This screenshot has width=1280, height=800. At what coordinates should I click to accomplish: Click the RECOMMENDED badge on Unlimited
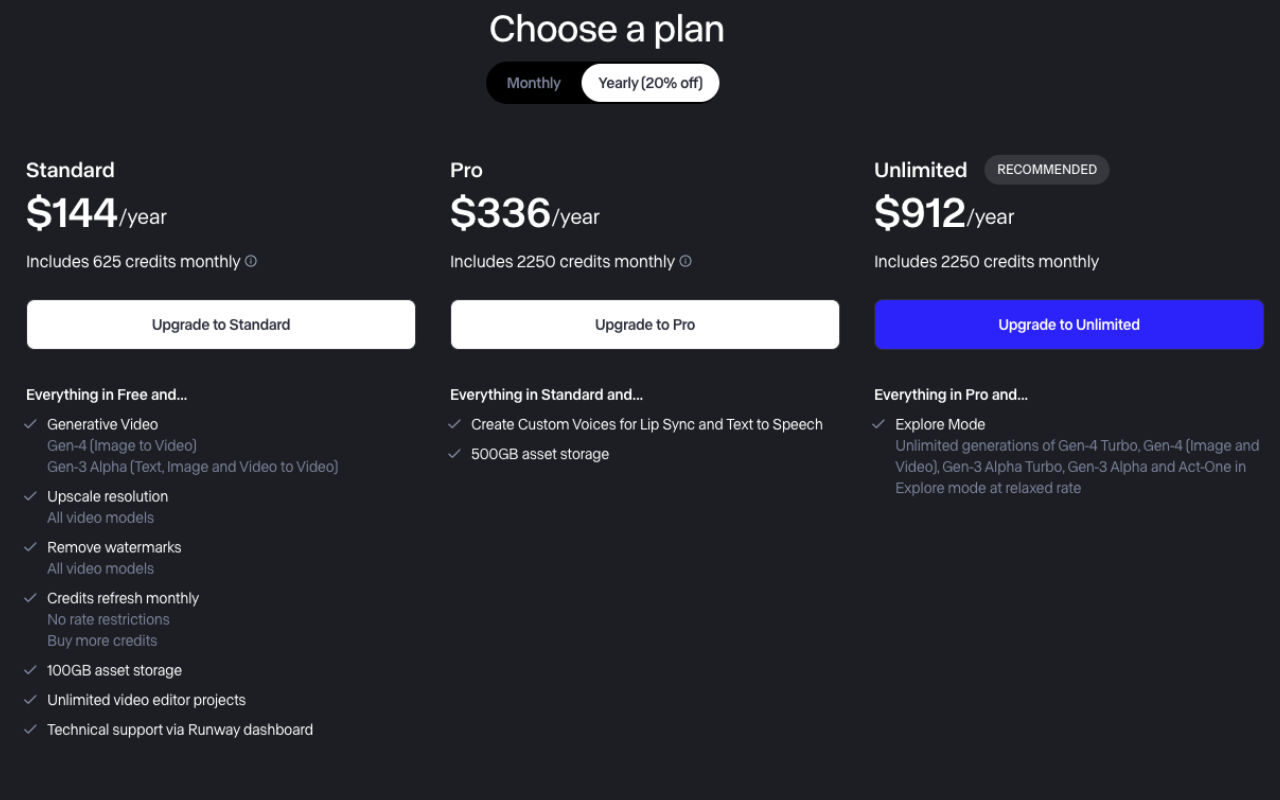point(1047,170)
